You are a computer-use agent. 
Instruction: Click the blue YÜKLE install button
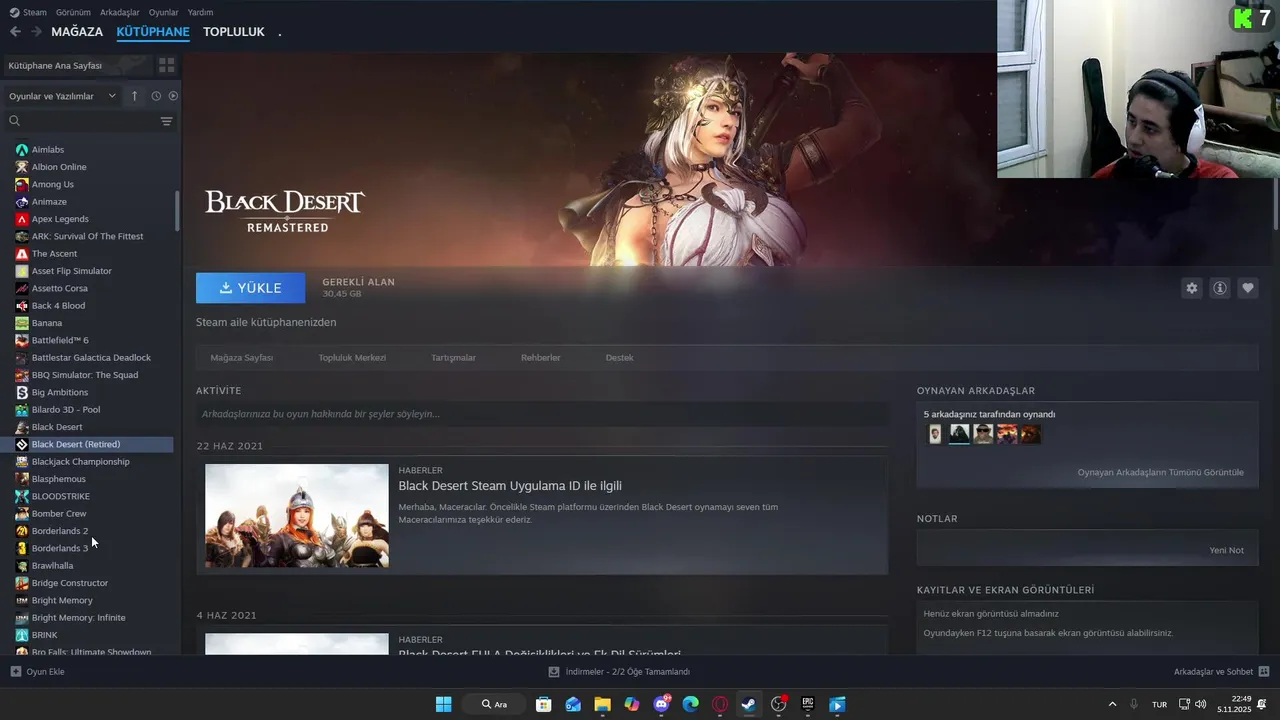pyautogui.click(x=251, y=288)
